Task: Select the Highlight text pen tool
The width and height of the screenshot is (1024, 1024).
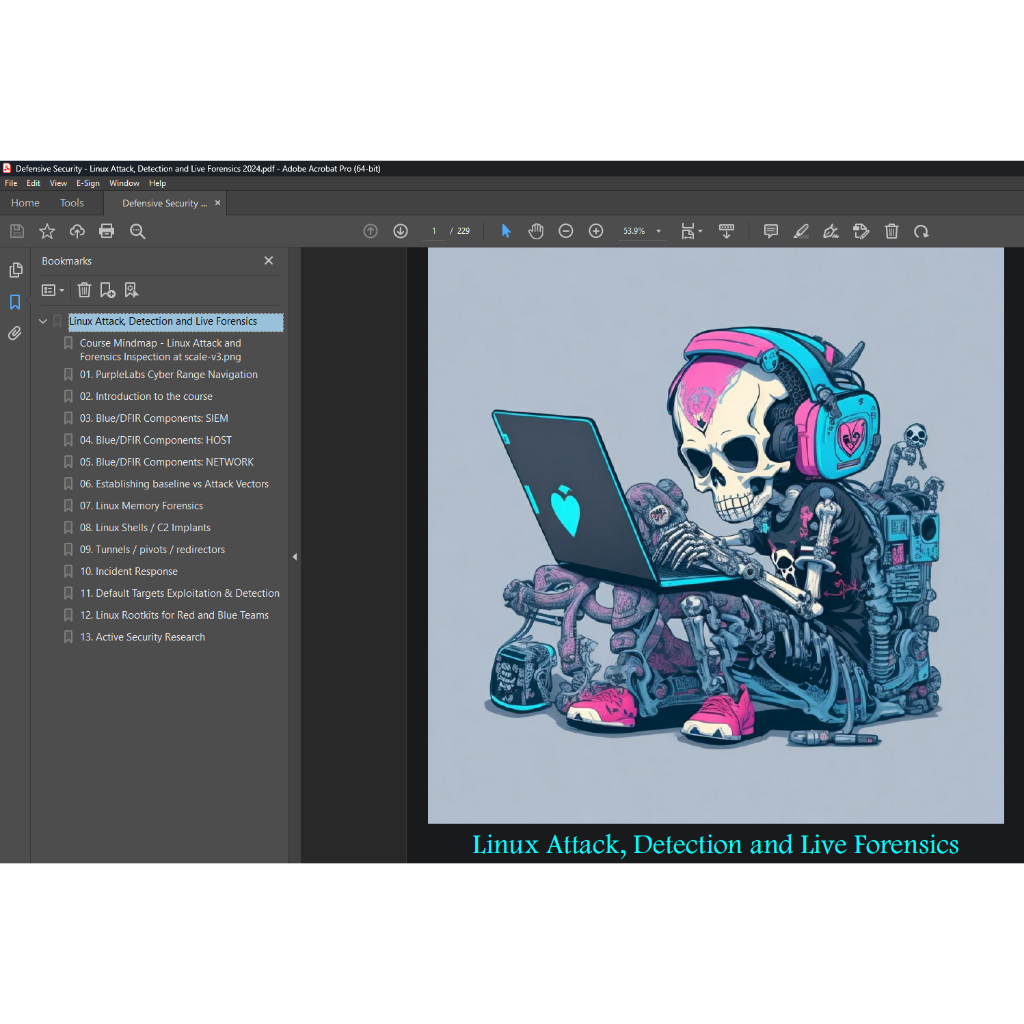Action: point(800,231)
